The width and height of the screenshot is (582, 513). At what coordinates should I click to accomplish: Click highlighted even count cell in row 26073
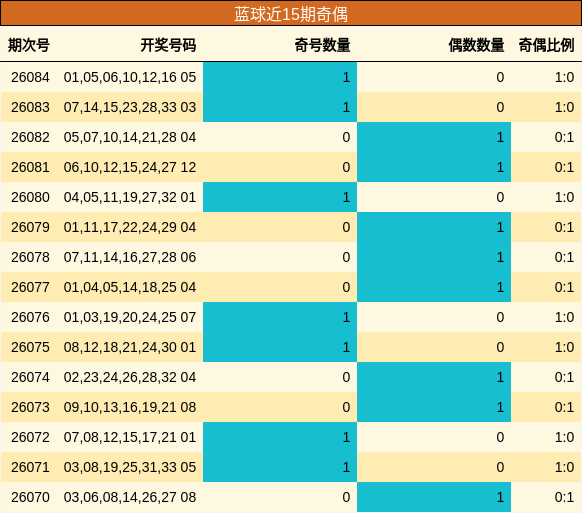coord(434,407)
